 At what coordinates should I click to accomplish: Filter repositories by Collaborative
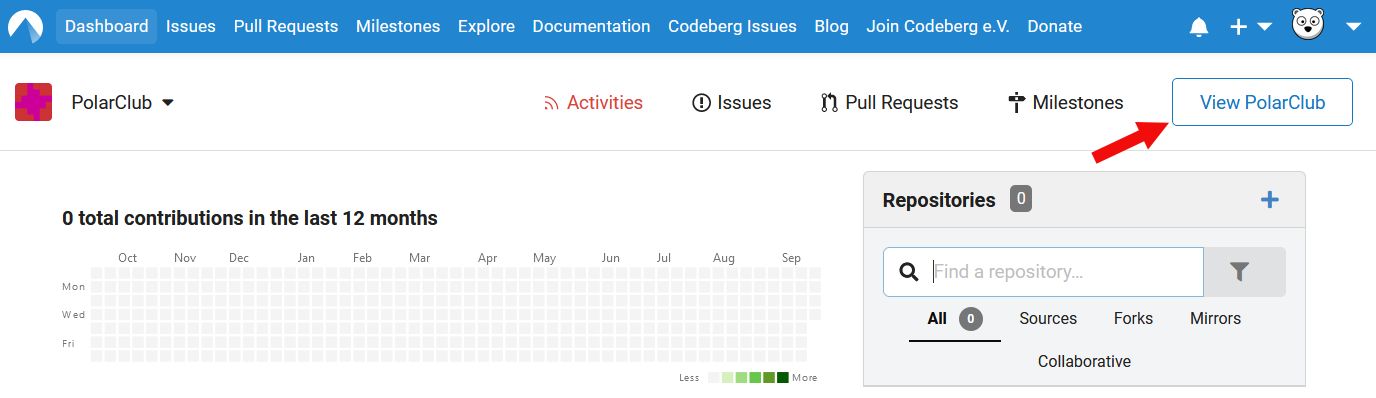click(1084, 362)
